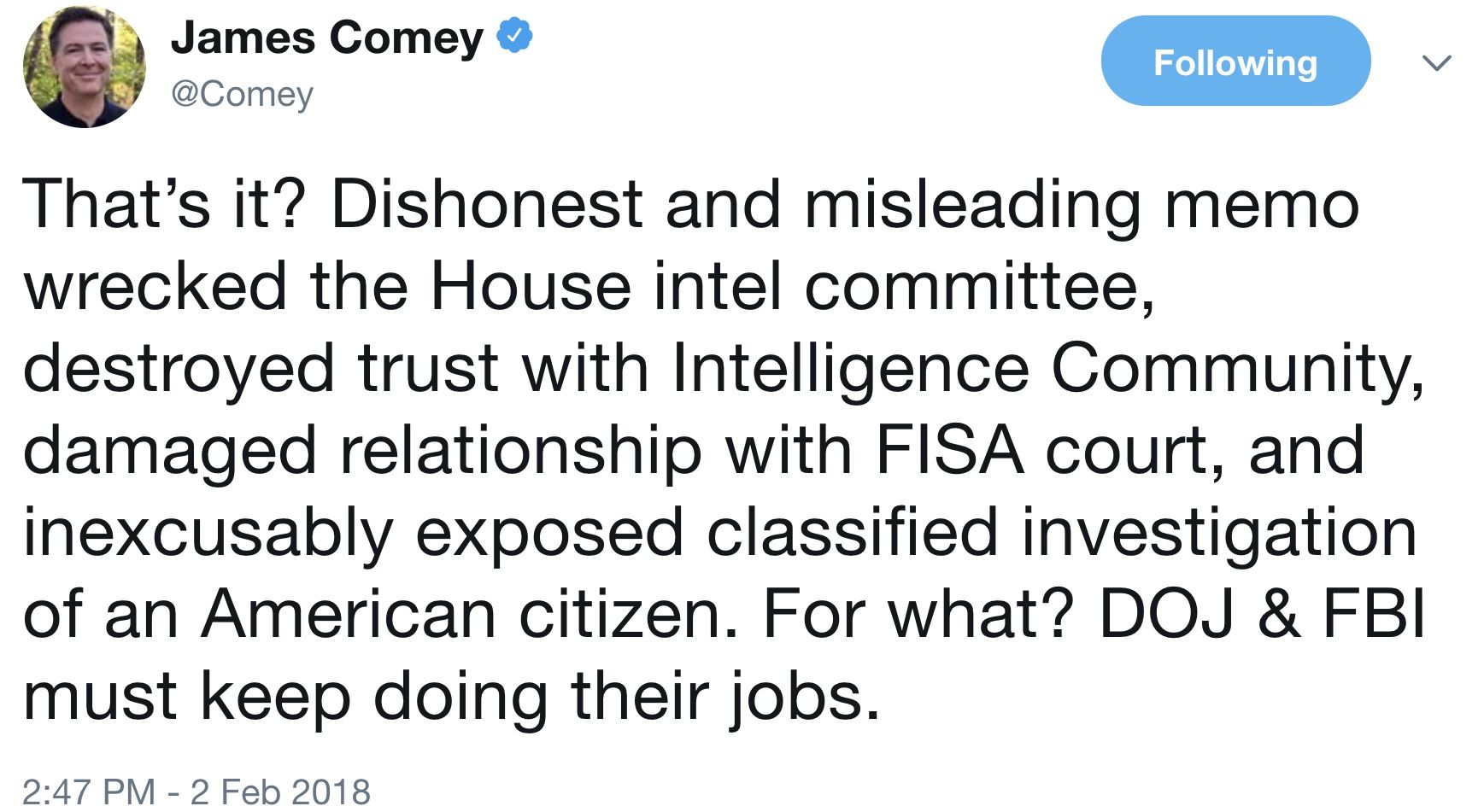Screen dimensions: 1484x812
Task: Click the blue verified checkmark badge
Action: pos(515,37)
